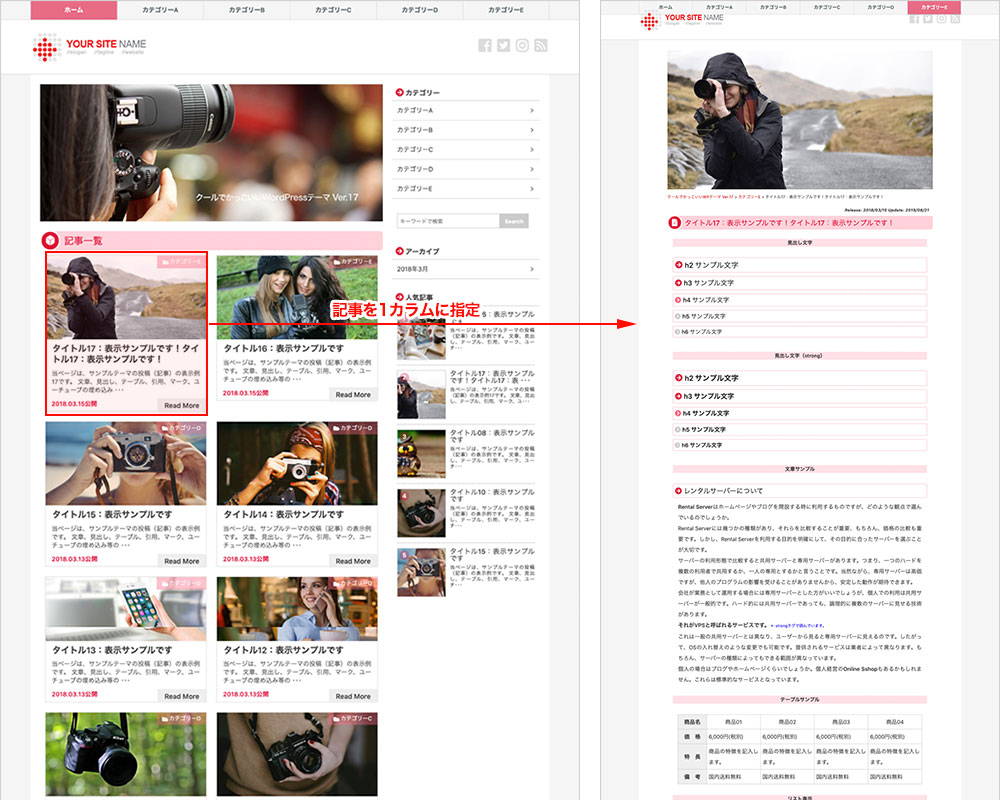Select the ホーム tab in left page navigation
1000x800 pixels.
[x=74, y=10]
